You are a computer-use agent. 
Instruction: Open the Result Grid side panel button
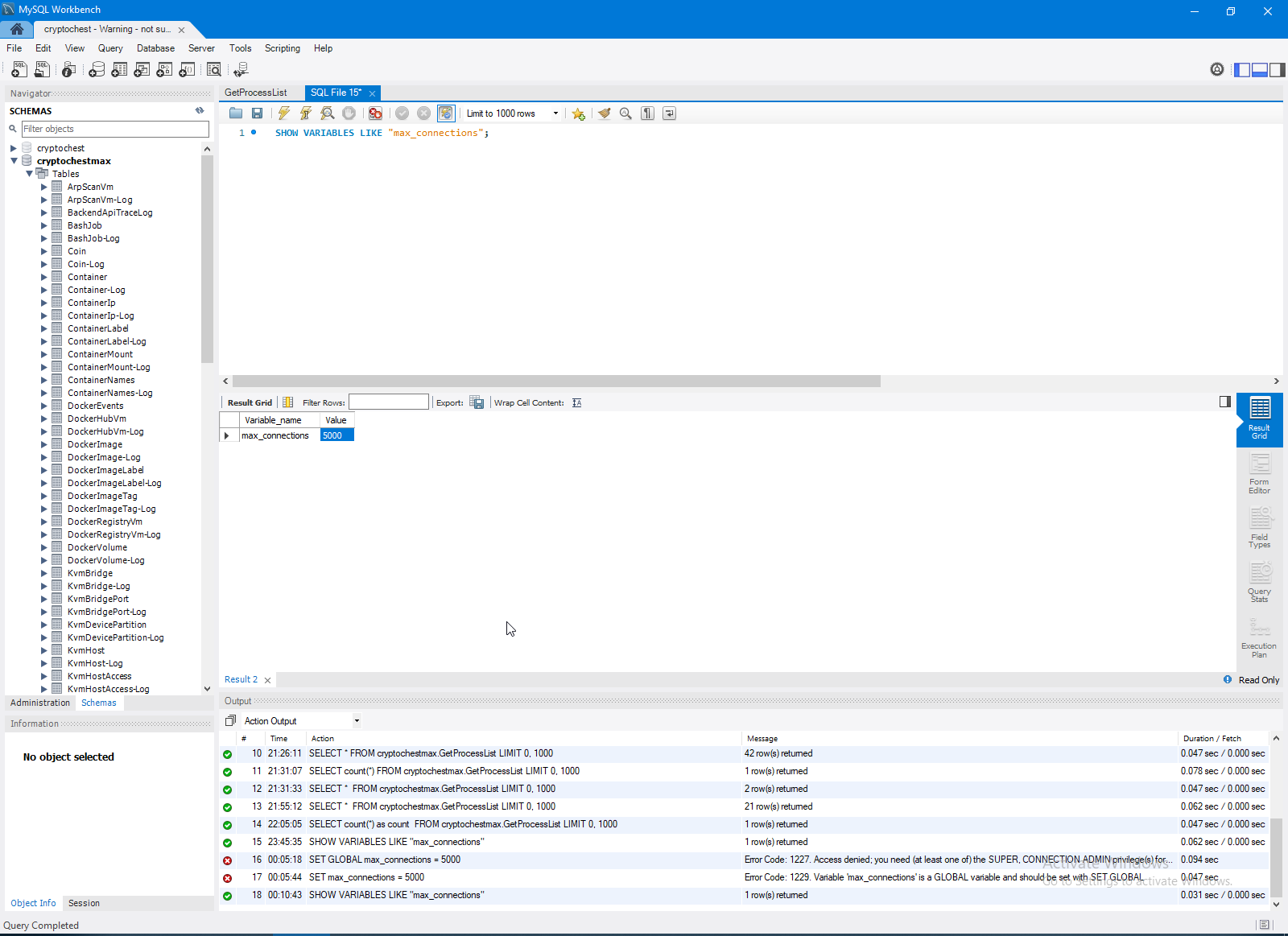tap(1260, 419)
